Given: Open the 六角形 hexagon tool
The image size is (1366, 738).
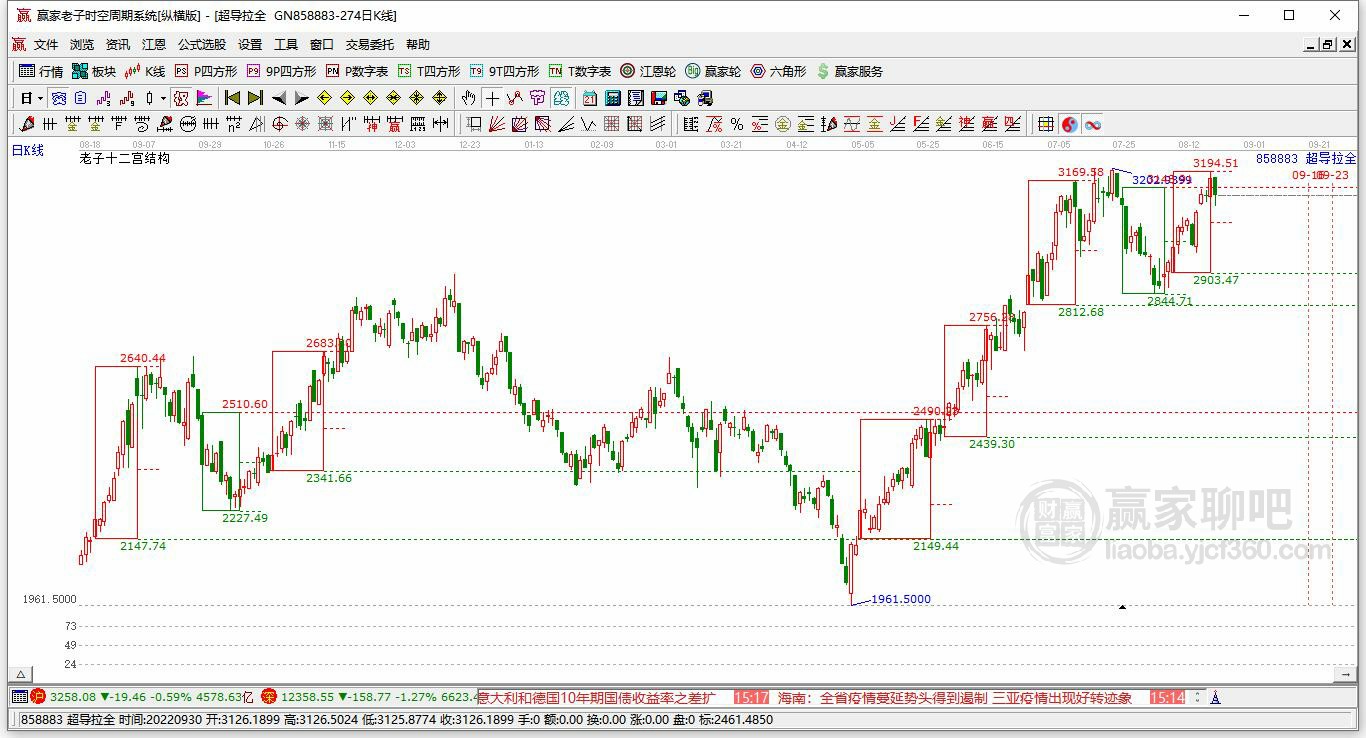Looking at the screenshot, I should click(778, 71).
